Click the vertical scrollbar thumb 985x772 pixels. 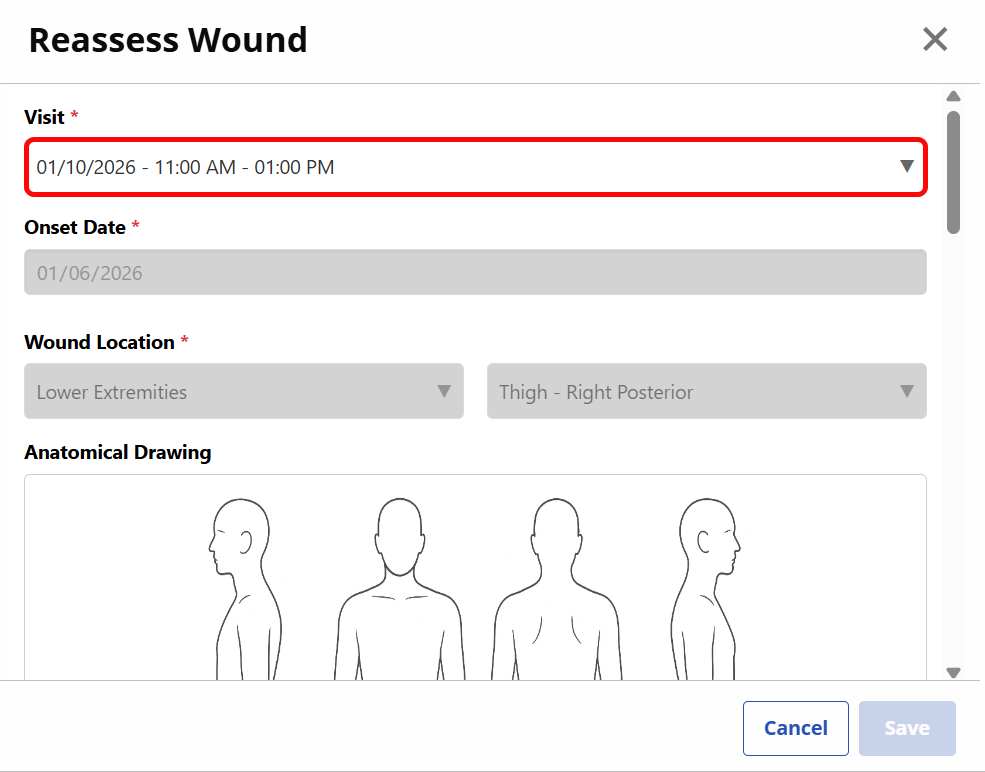click(953, 173)
